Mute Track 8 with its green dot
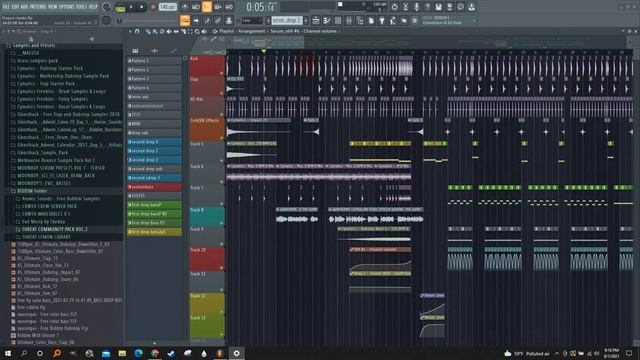This screenshot has width=640, height=360. point(222,223)
